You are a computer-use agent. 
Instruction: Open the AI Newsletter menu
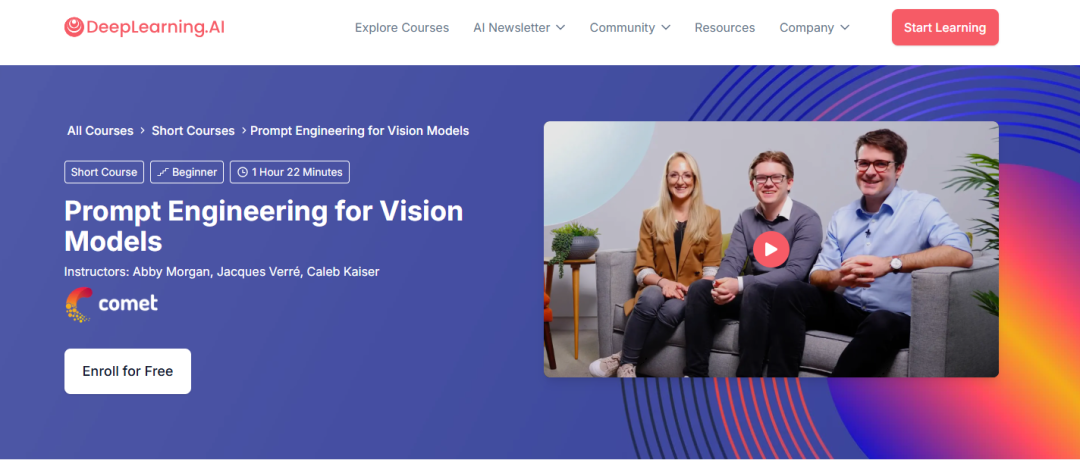point(519,28)
